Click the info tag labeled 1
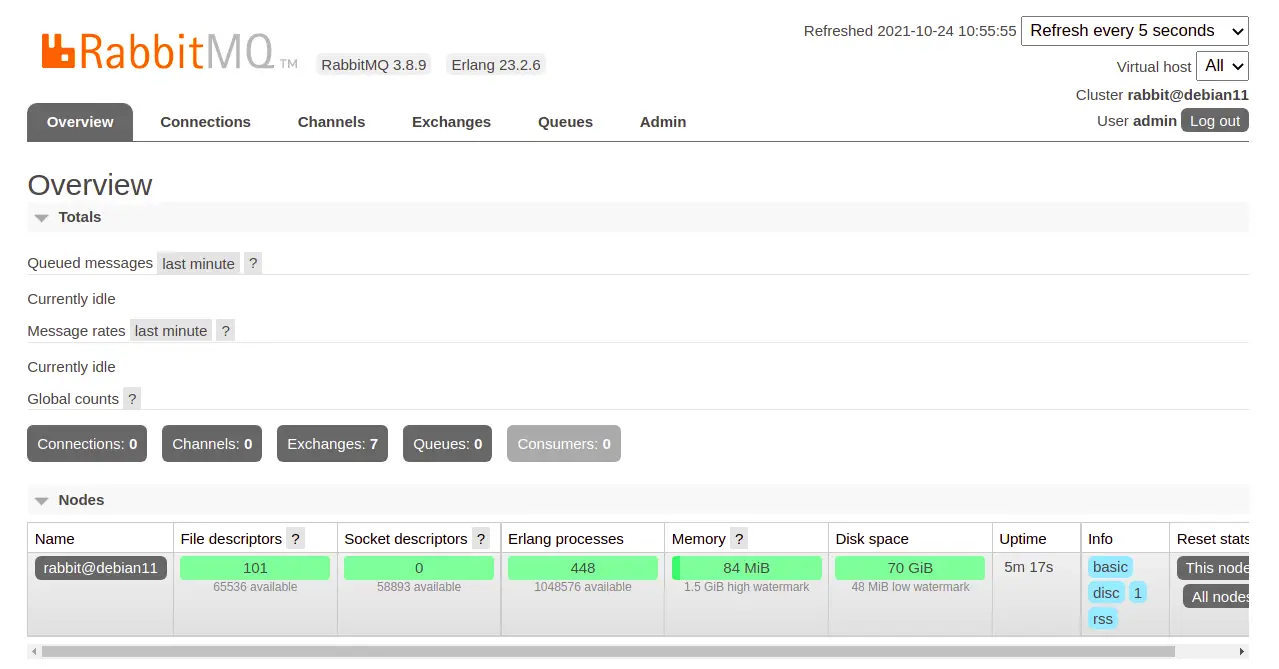 (1138, 593)
